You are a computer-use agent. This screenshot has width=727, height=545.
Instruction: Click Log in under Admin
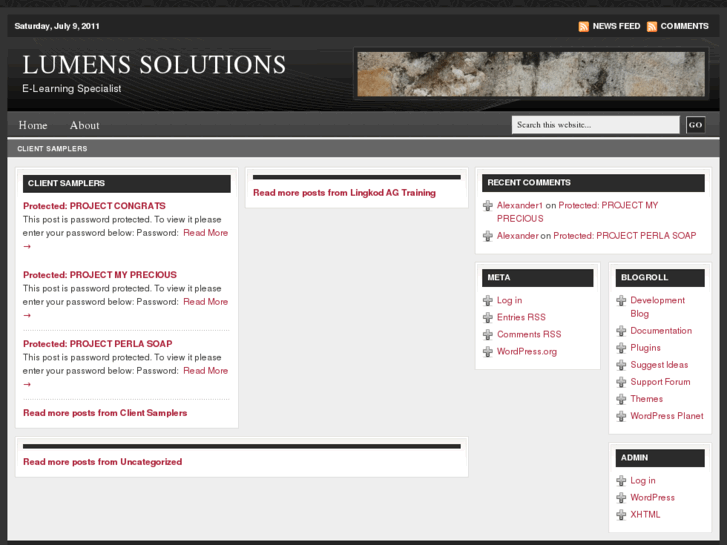pyautogui.click(x=643, y=481)
